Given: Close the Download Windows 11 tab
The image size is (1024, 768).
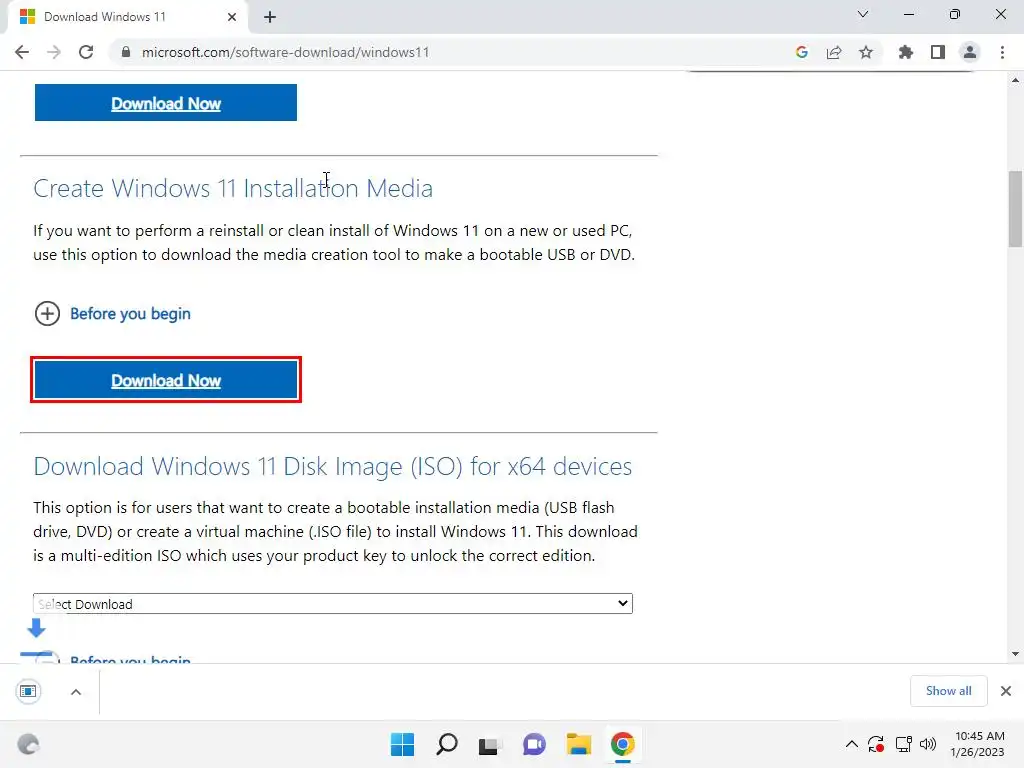Looking at the screenshot, I should (232, 17).
